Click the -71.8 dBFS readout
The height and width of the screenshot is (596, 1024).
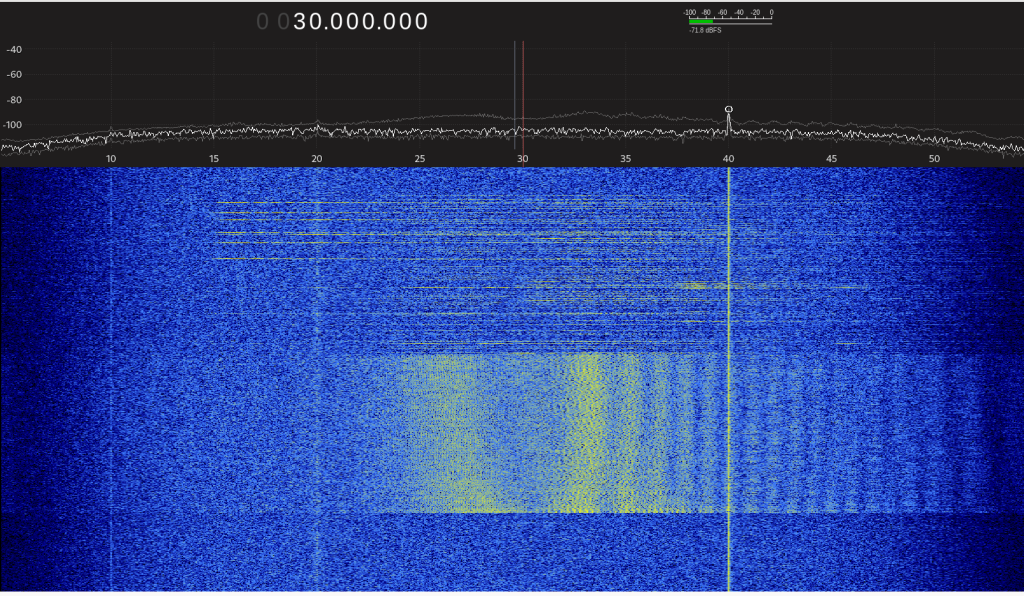705,31
